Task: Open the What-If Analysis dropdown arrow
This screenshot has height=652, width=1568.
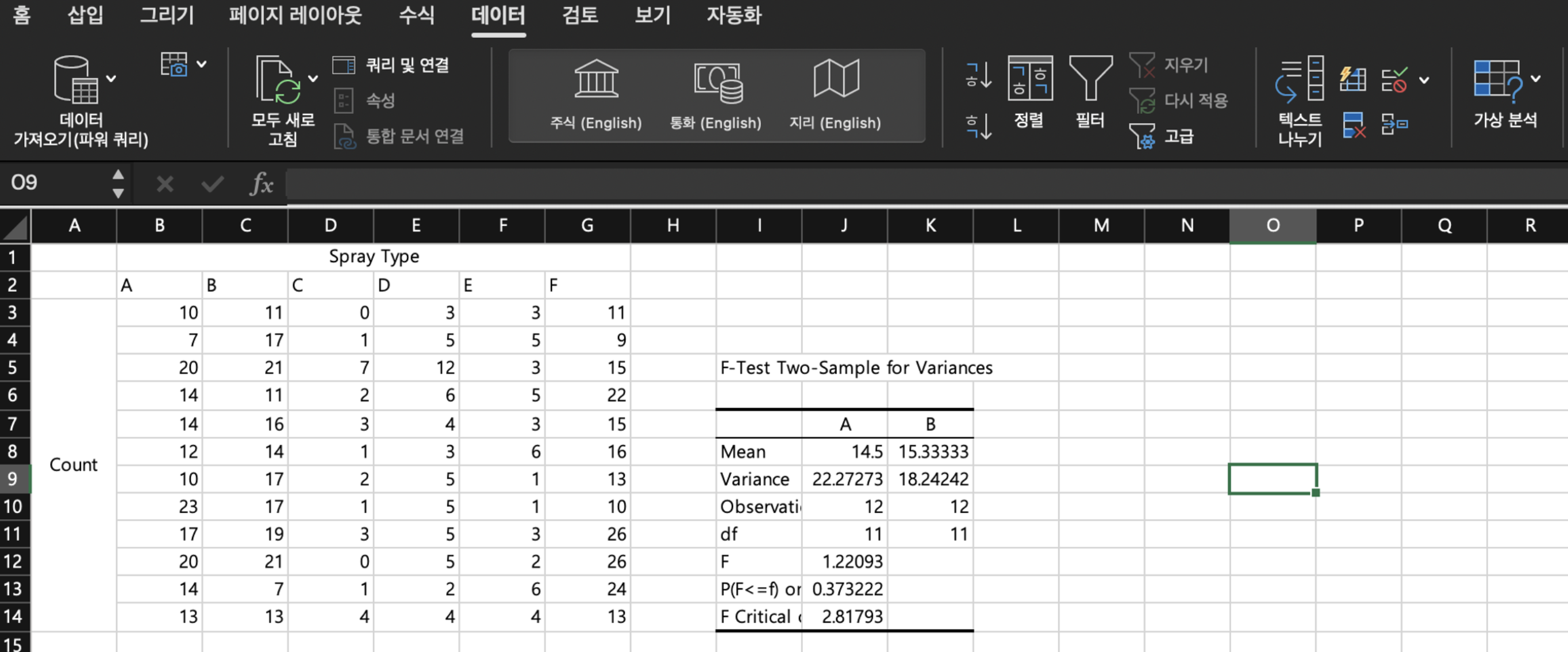Action: pyautogui.click(x=1536, y=79)
